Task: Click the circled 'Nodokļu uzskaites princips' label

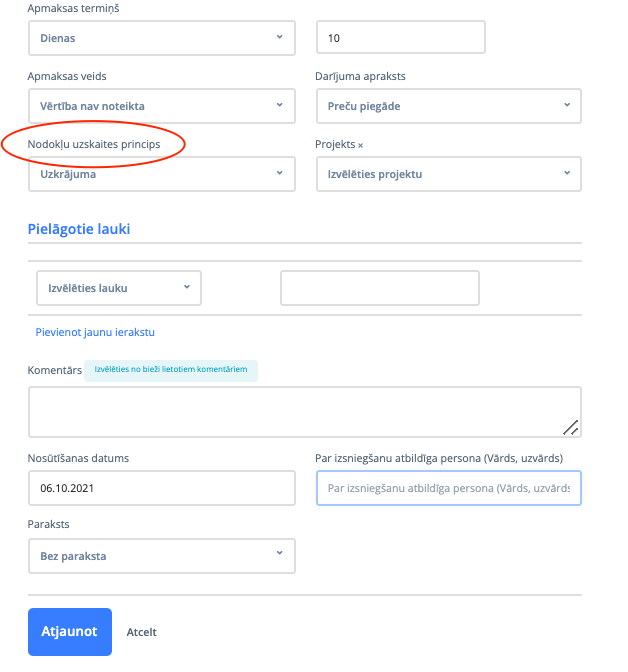Action: (94, 145)
